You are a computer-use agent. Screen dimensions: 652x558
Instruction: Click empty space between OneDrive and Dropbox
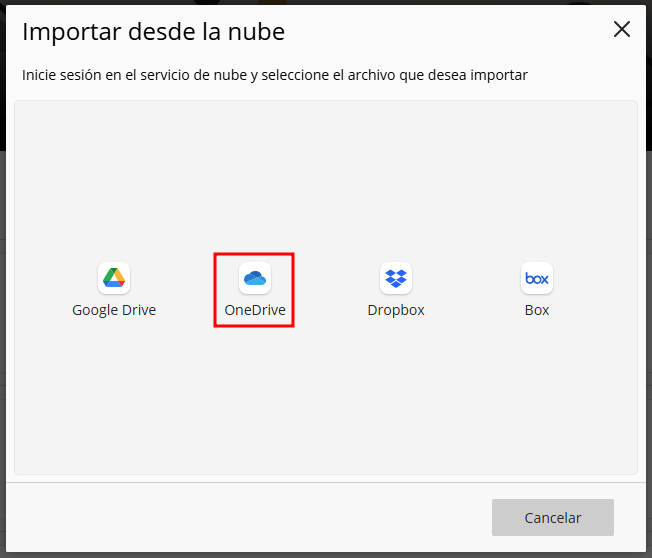[x=328, y=290]
